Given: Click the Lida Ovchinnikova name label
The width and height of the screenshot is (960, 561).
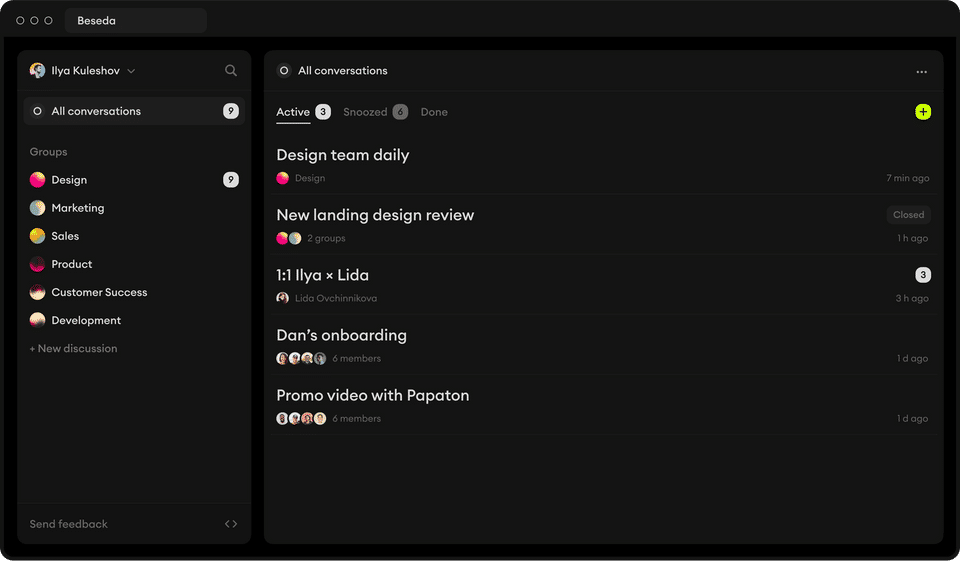Looking at the screenshot, I should point(336,298).
